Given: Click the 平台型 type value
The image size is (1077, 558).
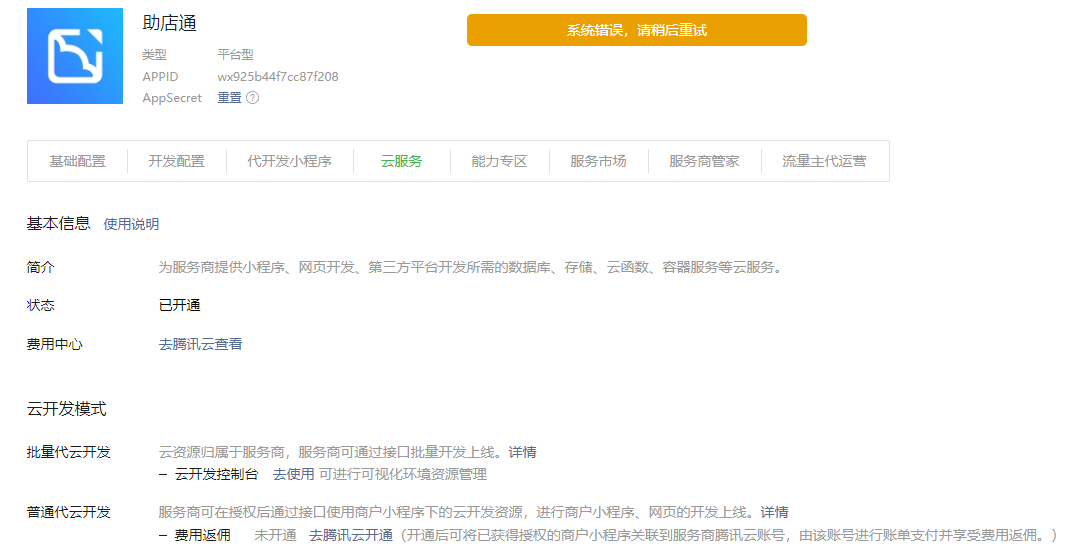Looking at the screenshot, I should [236, 54].
